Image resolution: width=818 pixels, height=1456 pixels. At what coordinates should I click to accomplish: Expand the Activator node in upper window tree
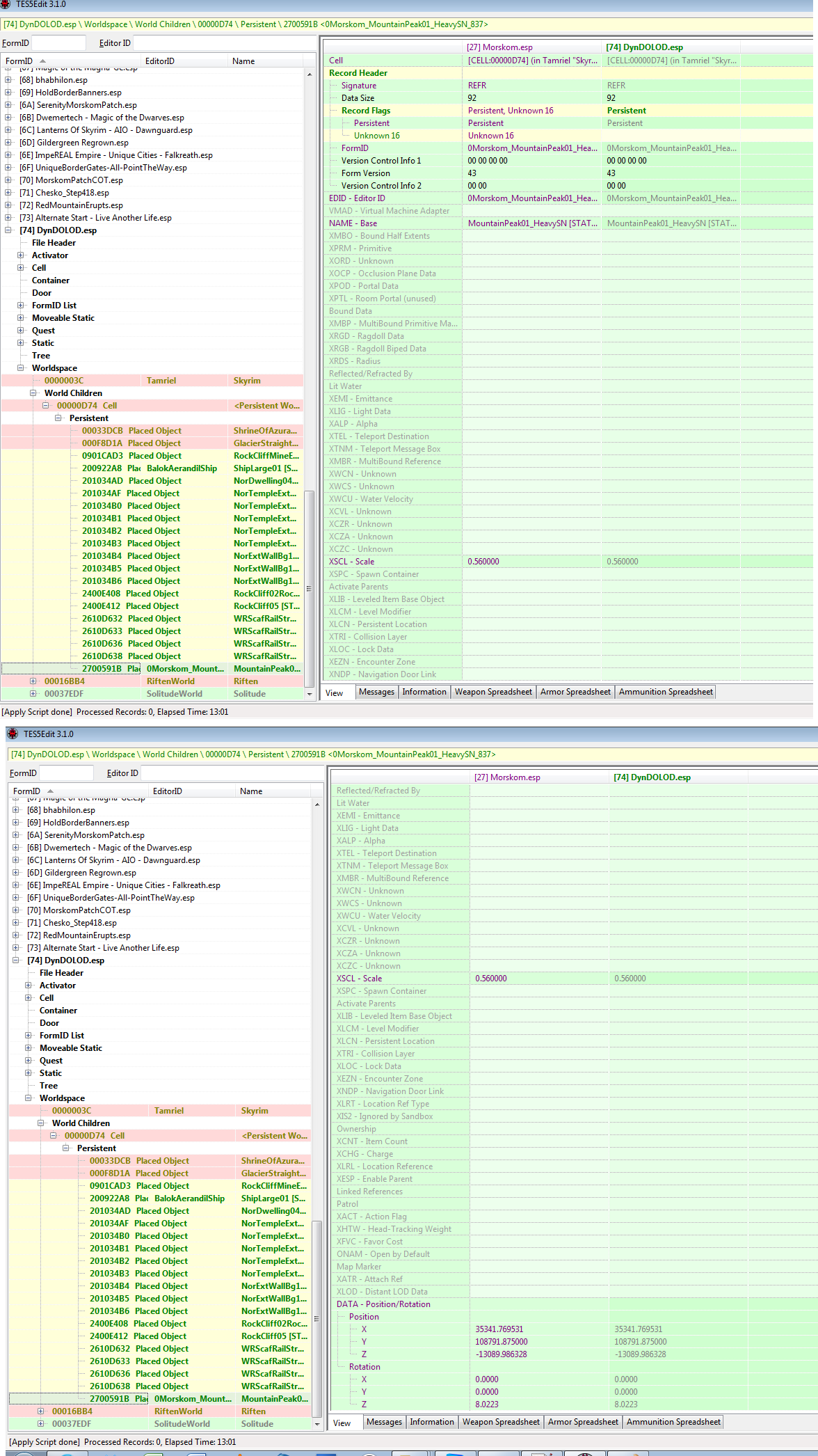coord(21,255)
